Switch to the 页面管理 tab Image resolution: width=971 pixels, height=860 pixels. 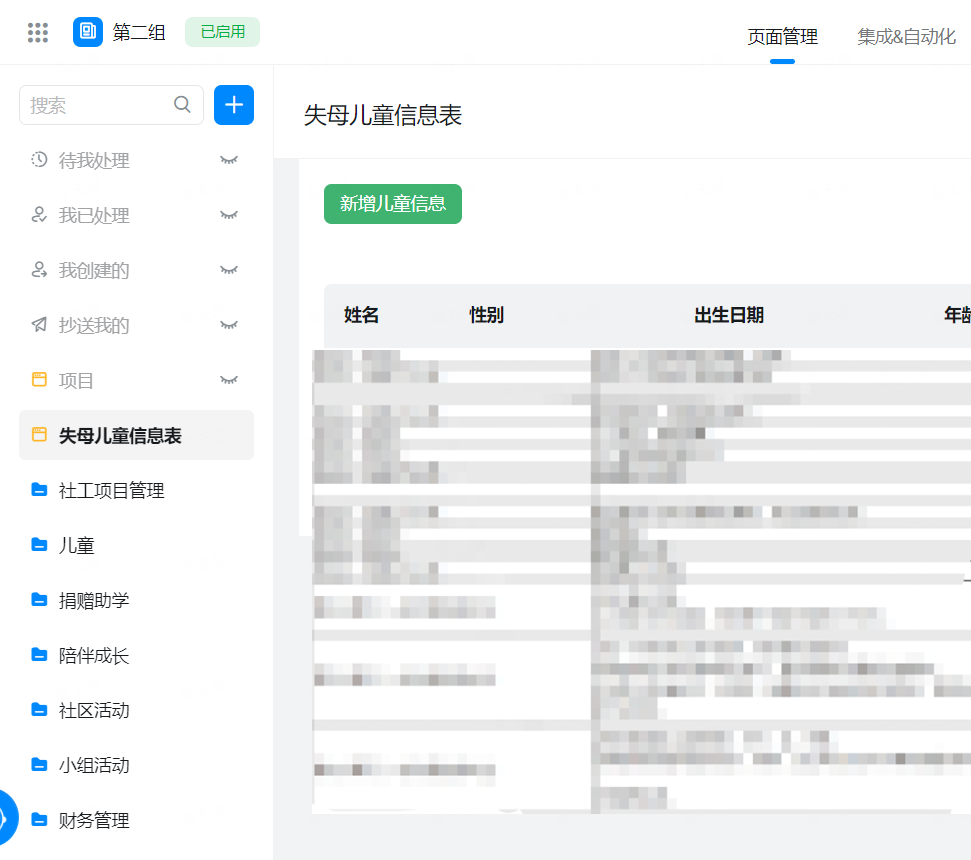(x=782, y=37)
